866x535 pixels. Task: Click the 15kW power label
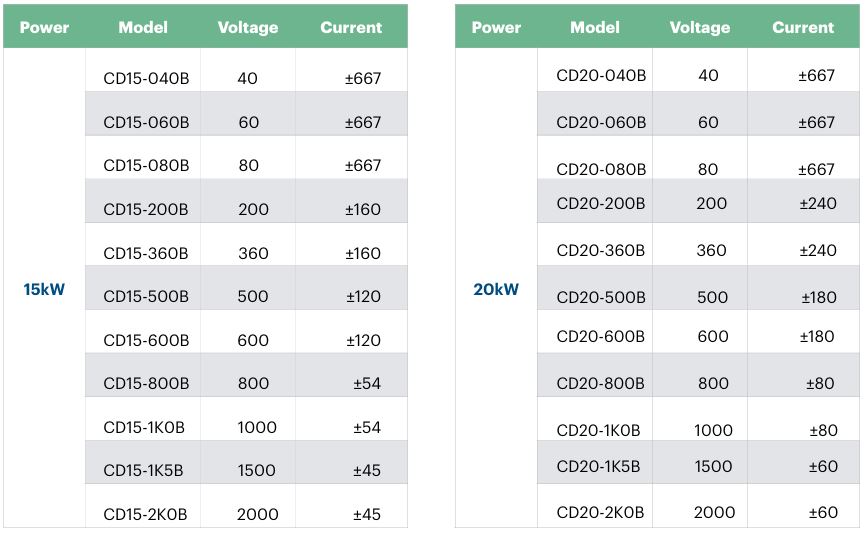[44, 290]
